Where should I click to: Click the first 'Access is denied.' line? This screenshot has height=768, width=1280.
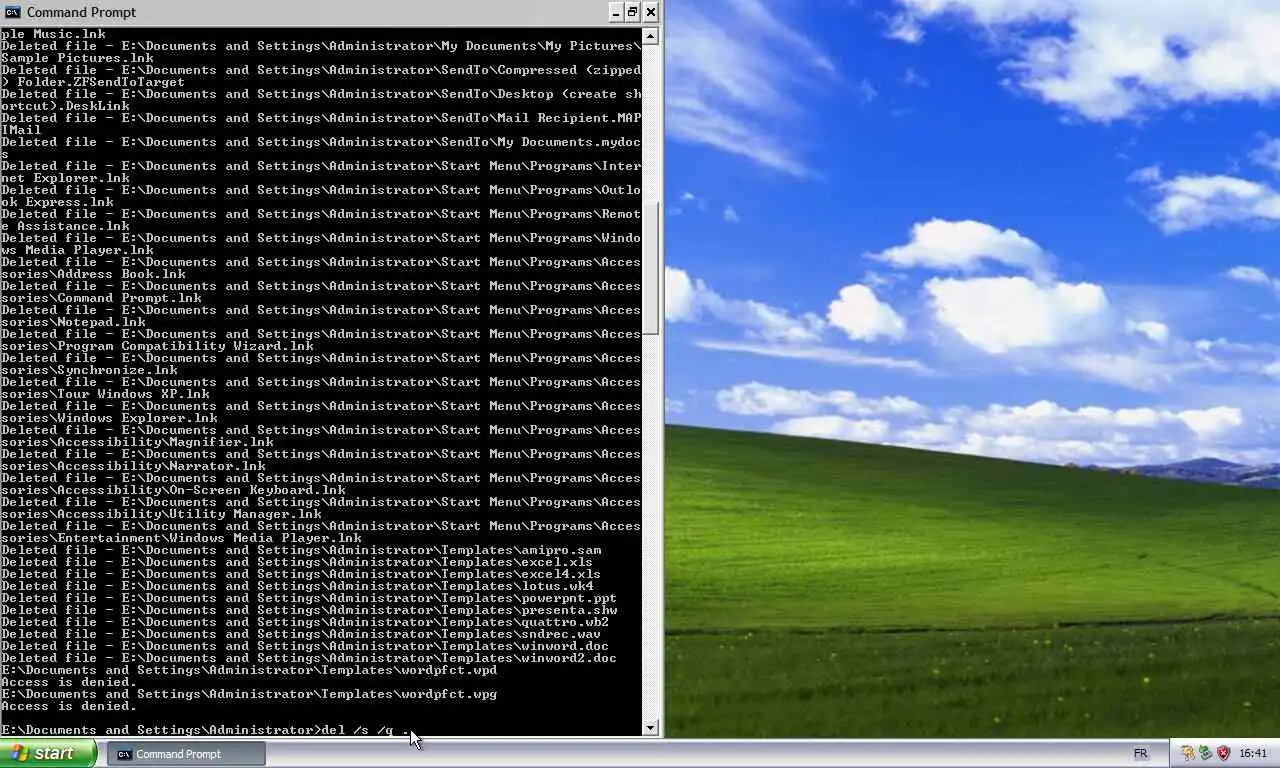[68, 682]
